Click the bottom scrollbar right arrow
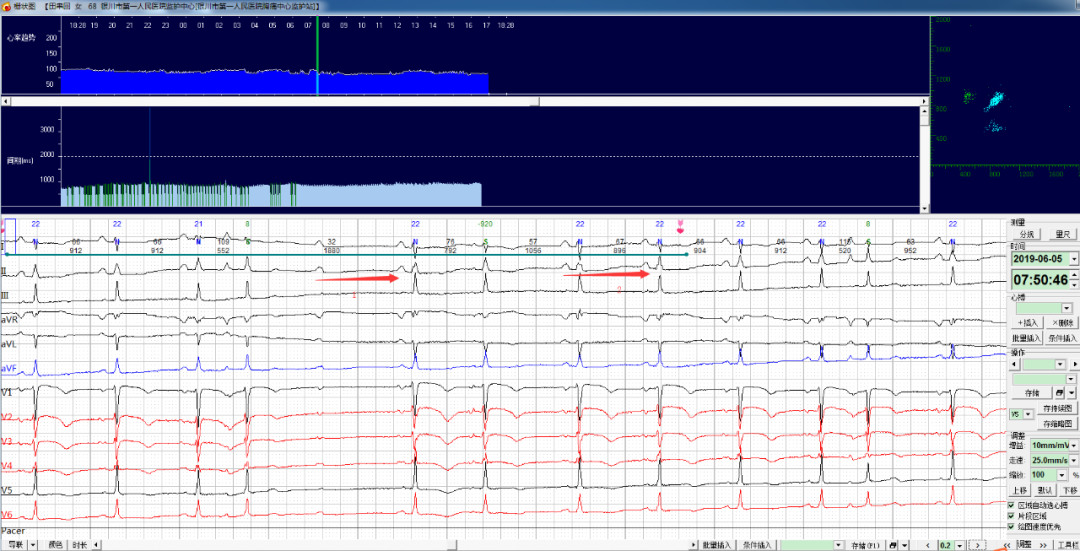 tap(694, 545)
